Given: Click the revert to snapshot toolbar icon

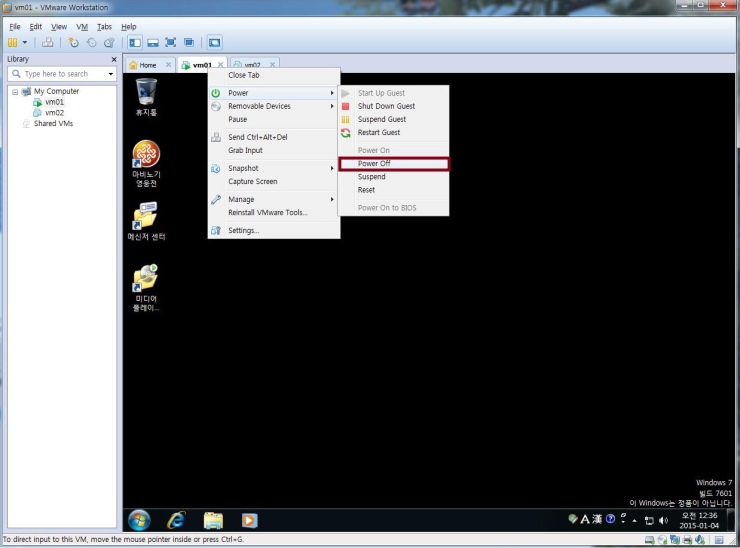Looking at the screenshot, I should 91,42.
